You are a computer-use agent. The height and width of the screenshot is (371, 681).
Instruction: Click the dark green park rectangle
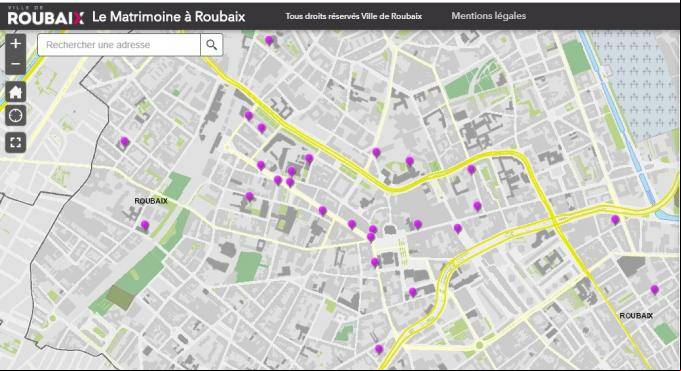point(121,298)
